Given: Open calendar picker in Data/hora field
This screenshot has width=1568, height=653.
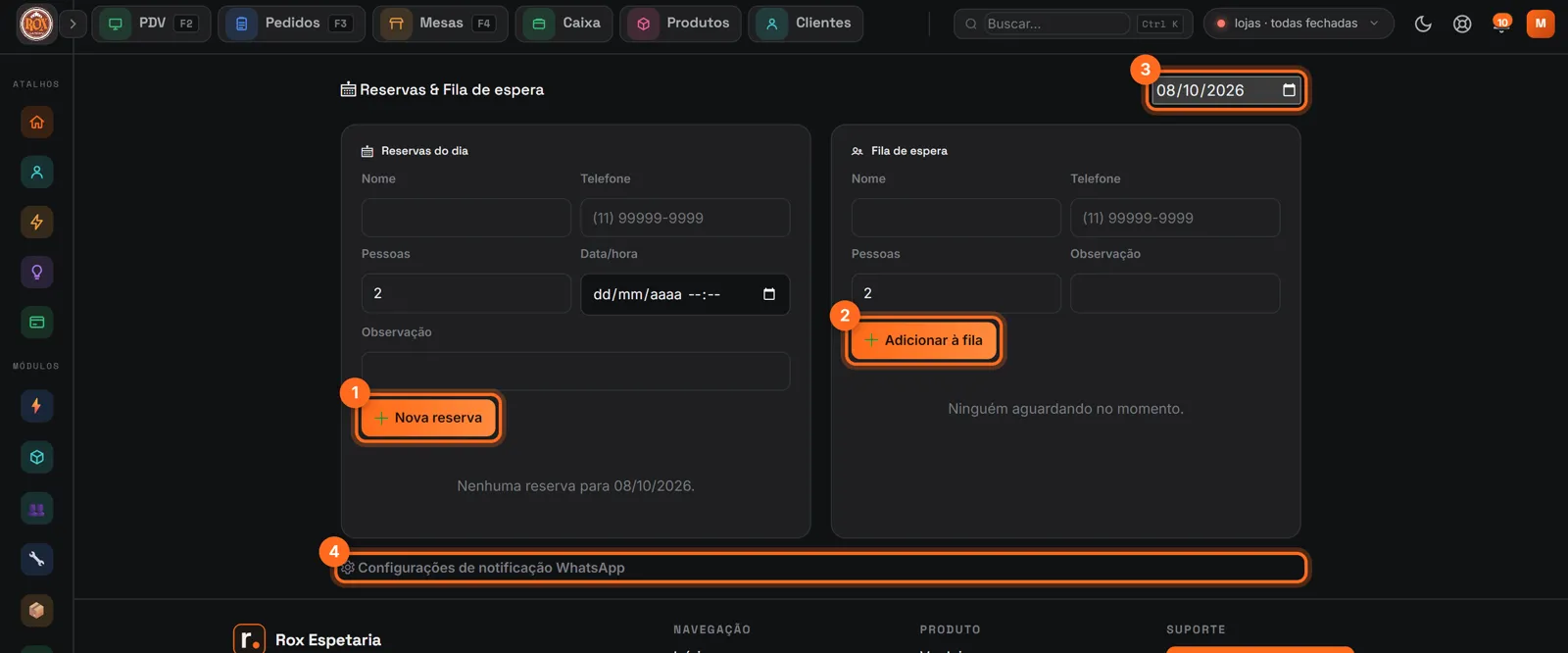Looking at the screenshot, I should click(x=769, y=294).
